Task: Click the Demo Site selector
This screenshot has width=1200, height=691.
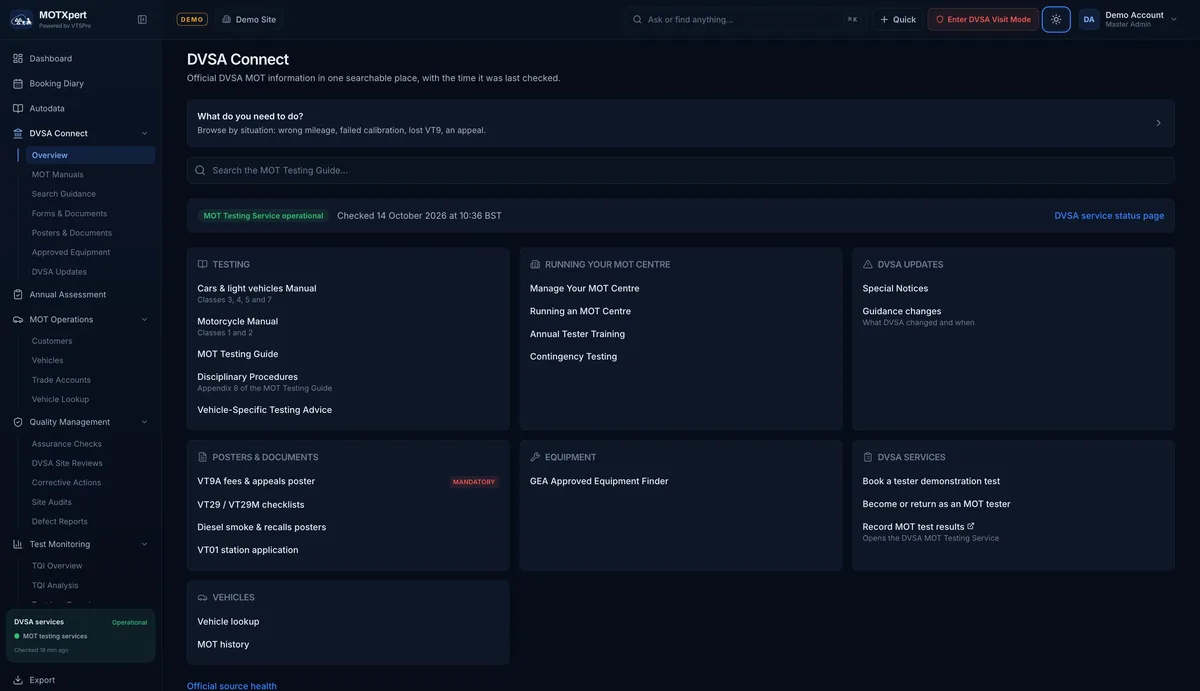Action: (x=249, y=19)
